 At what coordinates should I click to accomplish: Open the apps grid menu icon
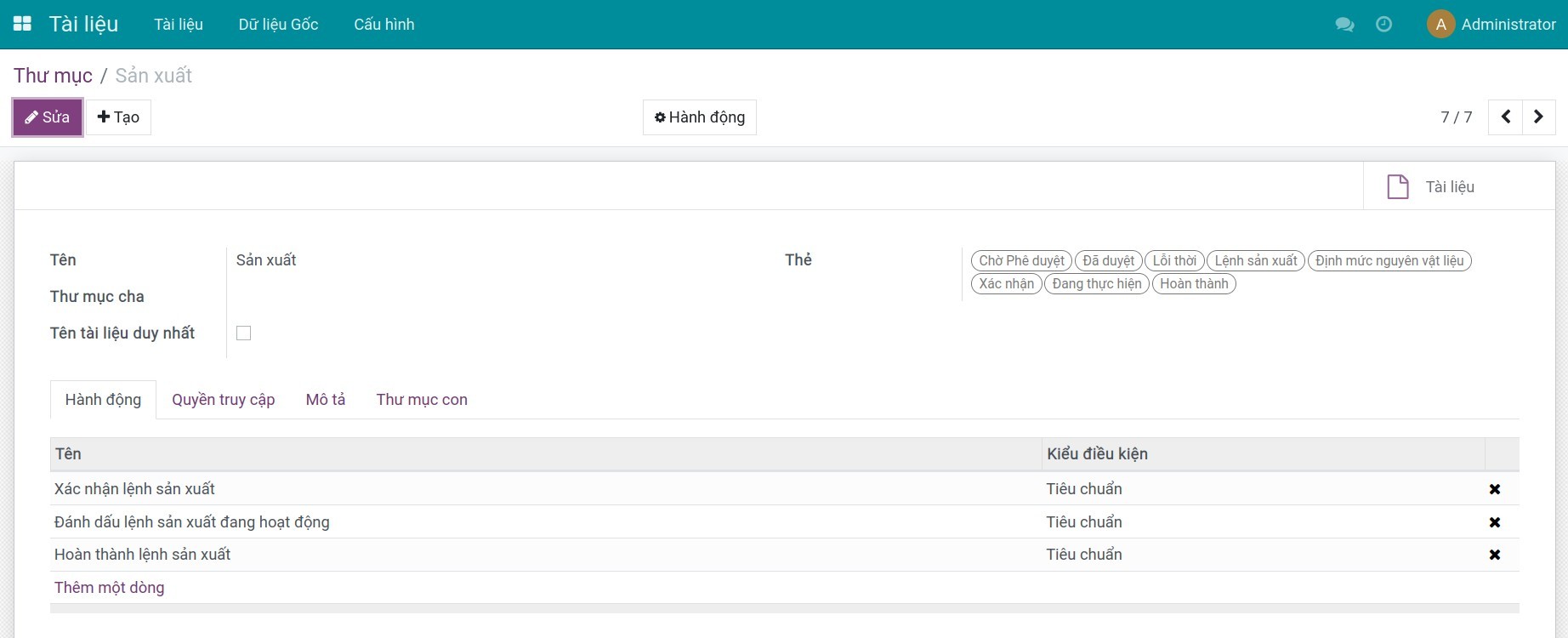coord(23,24)
